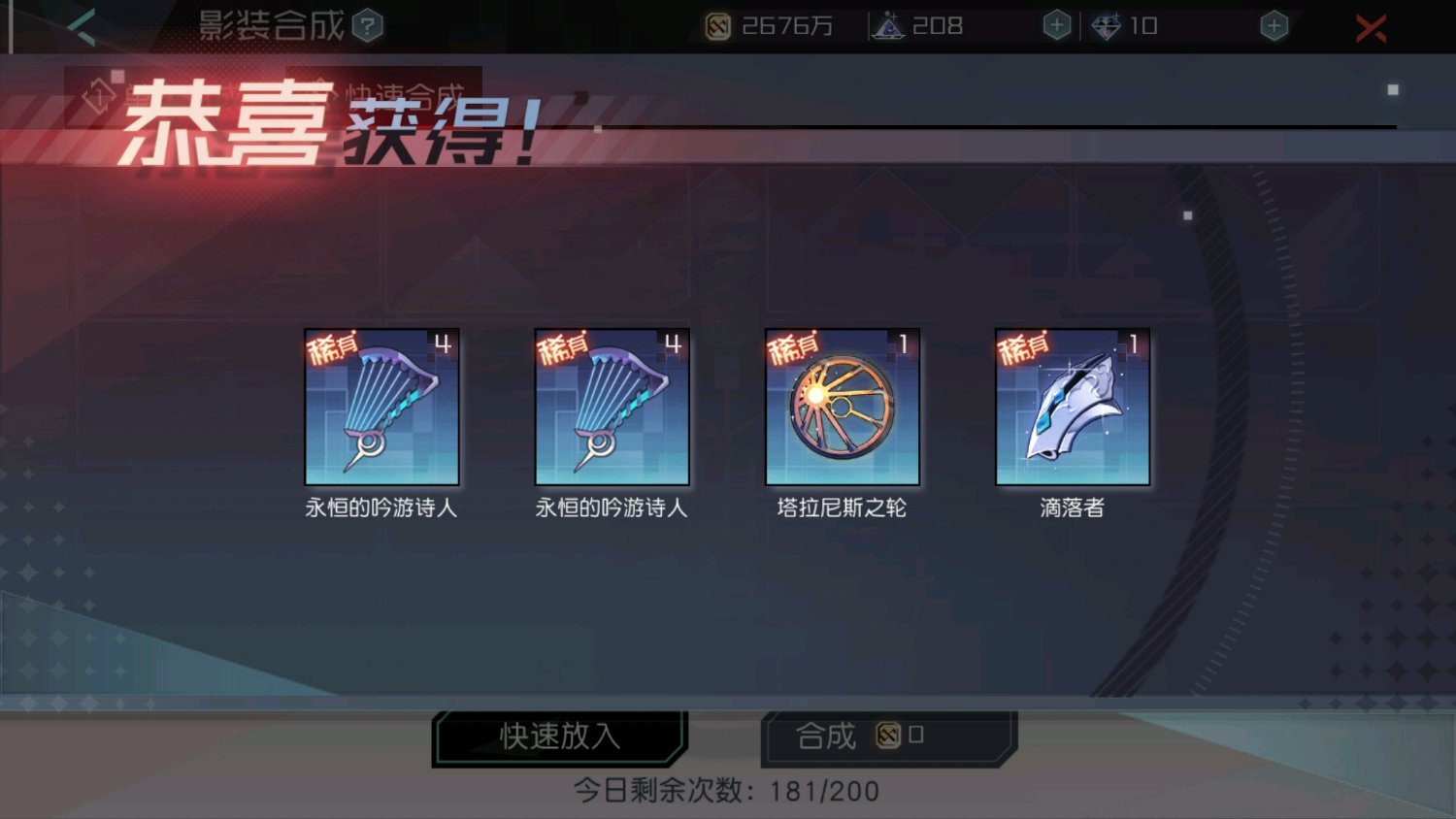1456x819 pixels.
Task: Tap the 塔拉尼斯之轮 item name label
Action: click(843, 508)
